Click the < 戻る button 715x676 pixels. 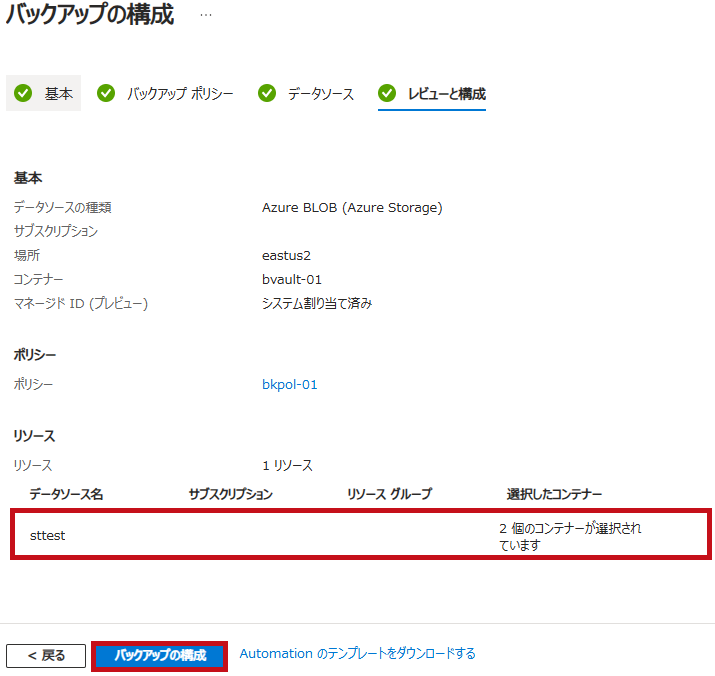tap(46, 655)
